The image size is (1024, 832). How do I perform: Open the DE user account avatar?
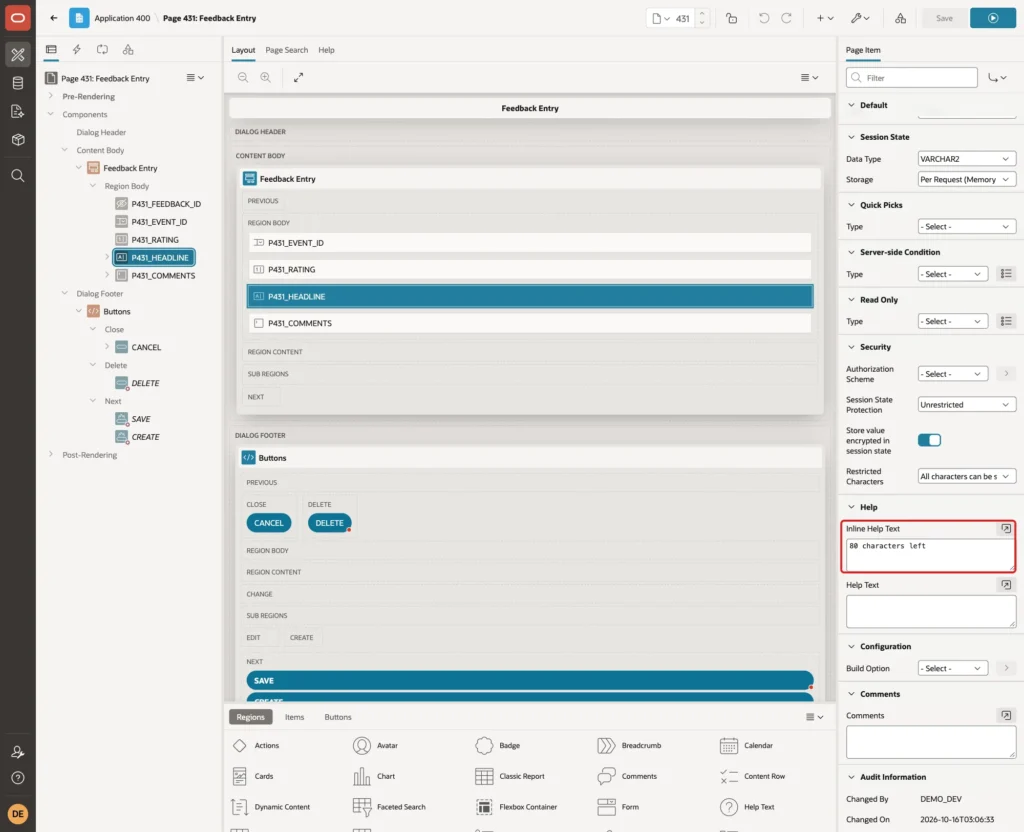[18, 814]
